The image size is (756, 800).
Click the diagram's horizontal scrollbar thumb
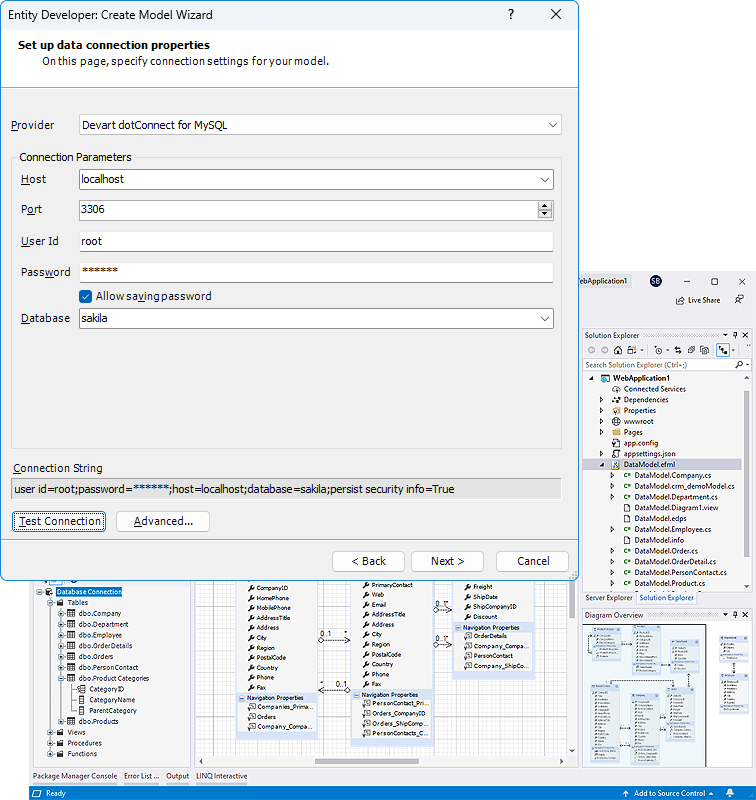coord(367,761)
